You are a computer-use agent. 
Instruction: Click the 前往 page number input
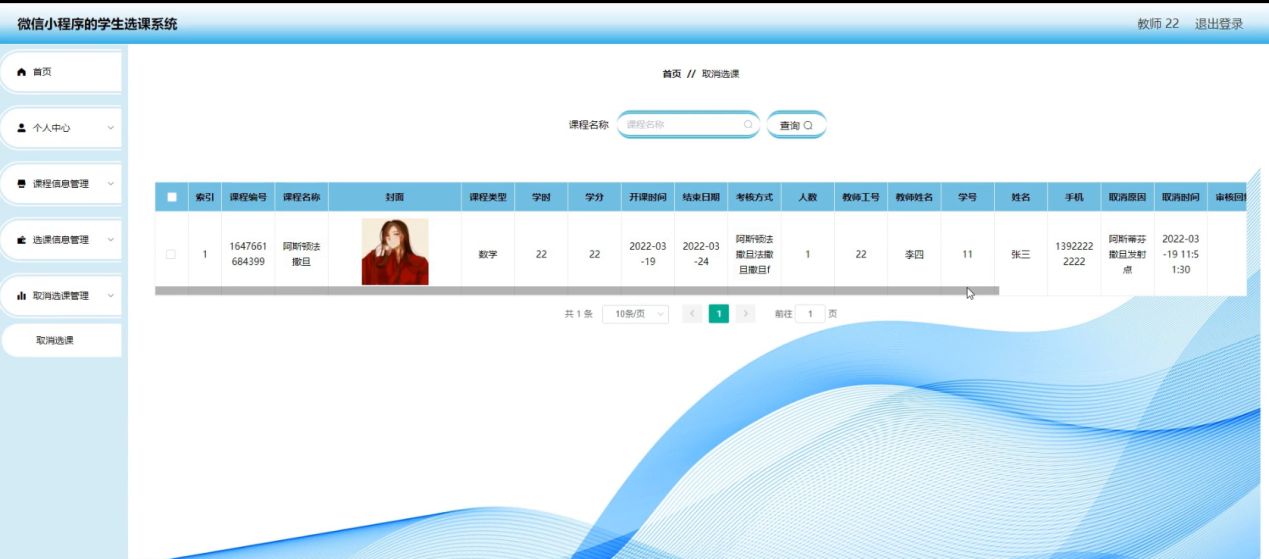(810, 314)
